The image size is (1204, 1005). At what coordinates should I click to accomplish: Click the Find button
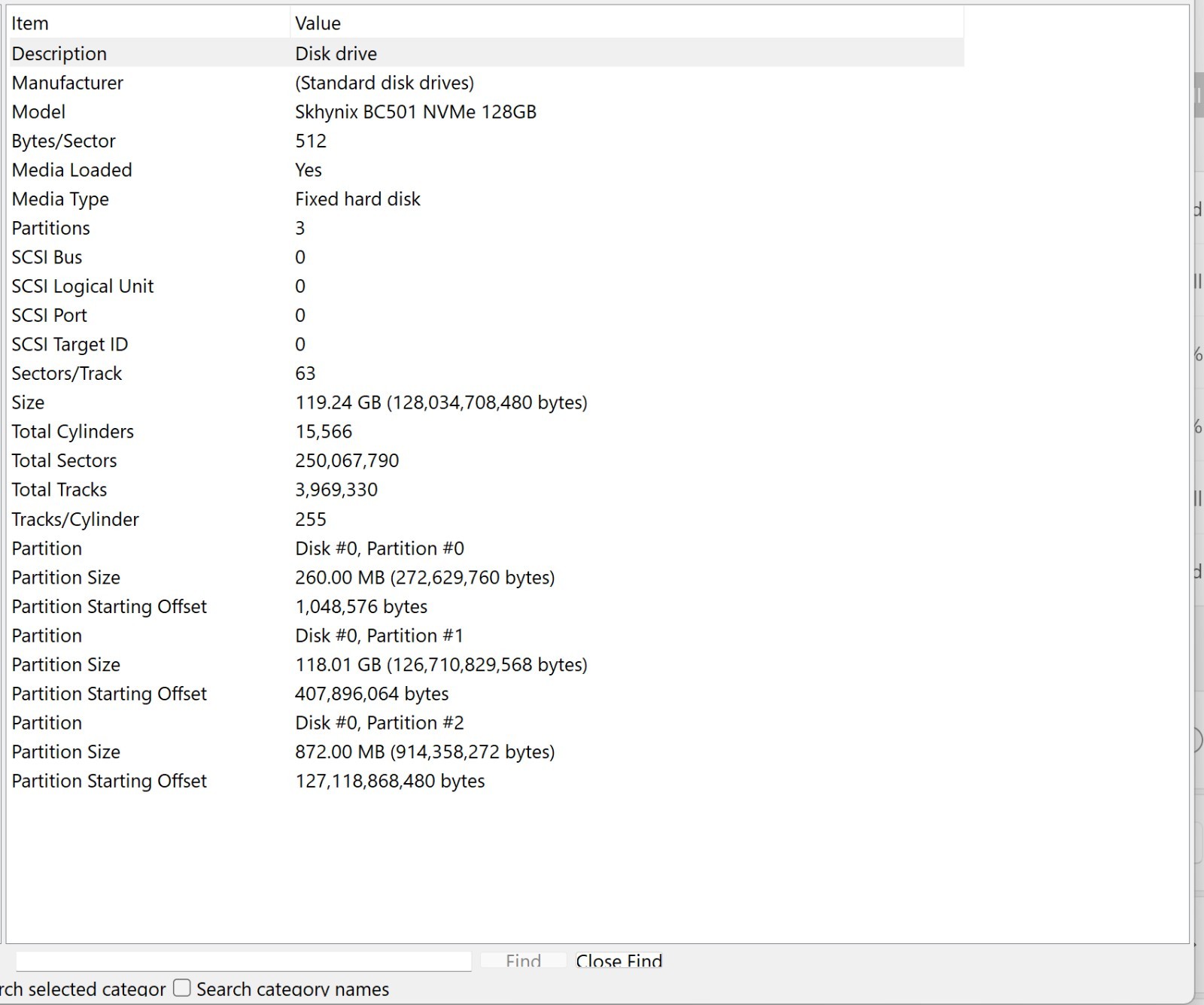[523, 961]
